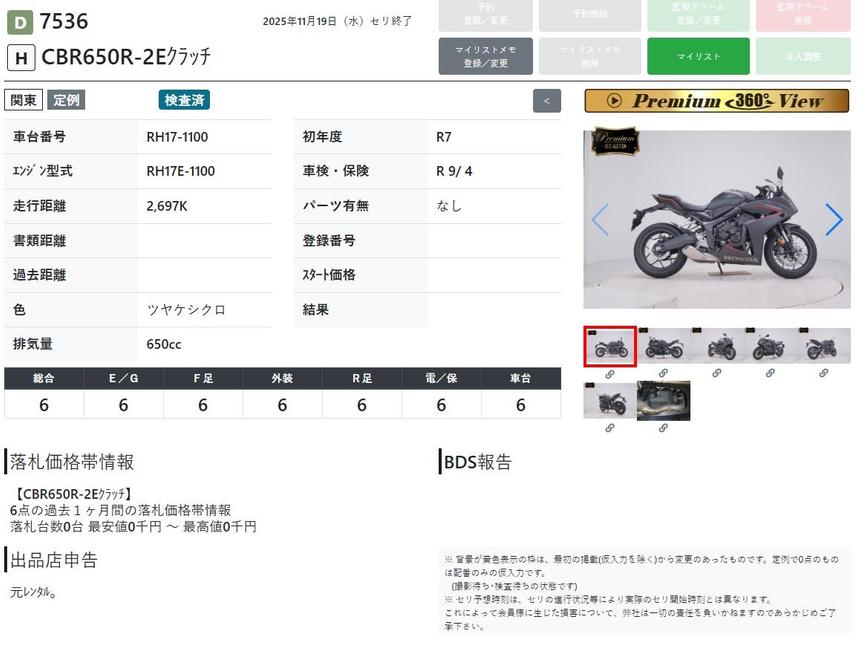This screenshot has height=670, width=860.
Task: Click the link icon under the third thumbnail
Action: pos(716,374)
